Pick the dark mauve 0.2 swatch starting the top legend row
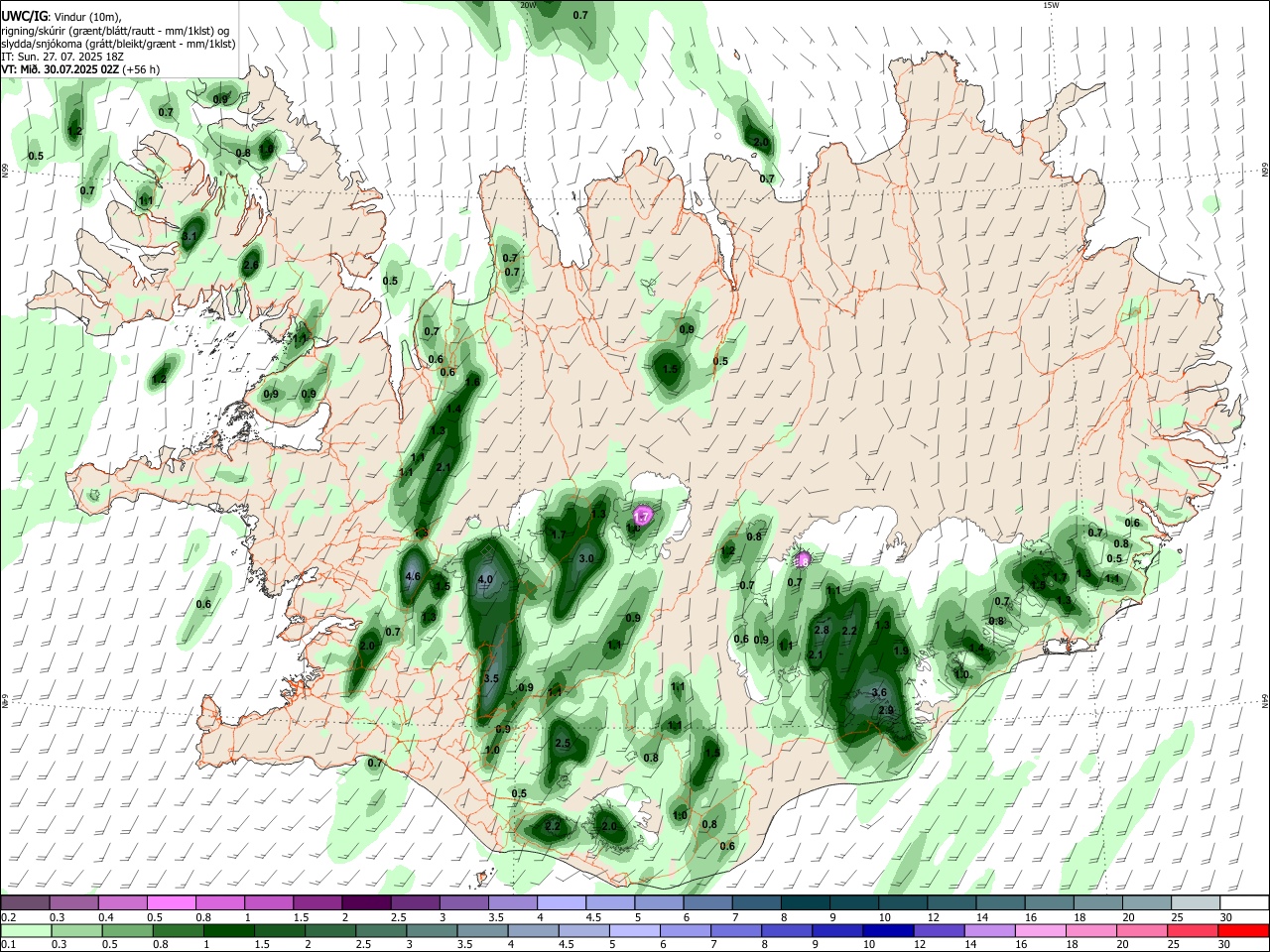The height and width of the screenshot is (952, 1270). pos(25,902)
